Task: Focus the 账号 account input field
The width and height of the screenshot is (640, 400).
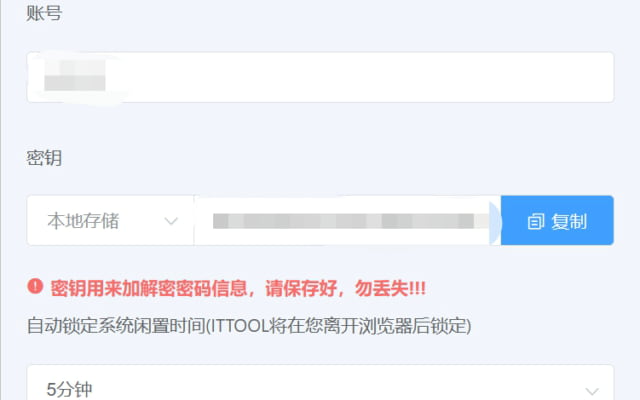Action: pos(320,77)
